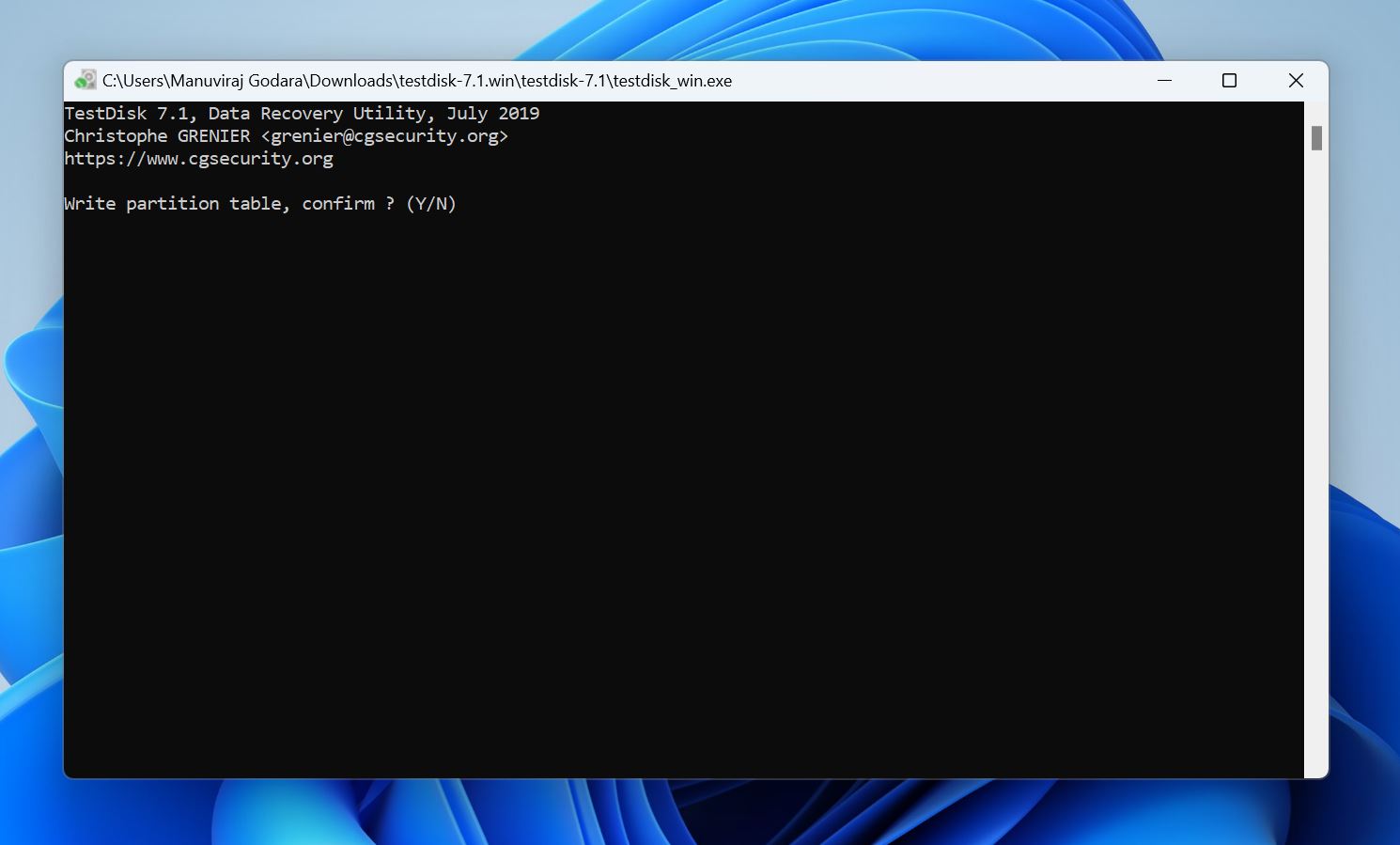Image resolution: width=1400 pixels, height=845 pixels.
Task: Click the TestDisk application icon in the title bar
Action: (x=87, y=80)
